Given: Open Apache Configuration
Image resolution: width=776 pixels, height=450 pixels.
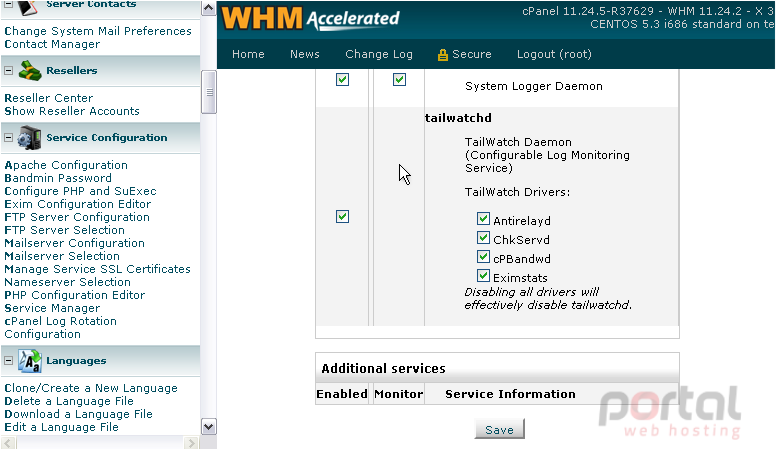Looking at the screenshot, I should click(x=66, y=165).
